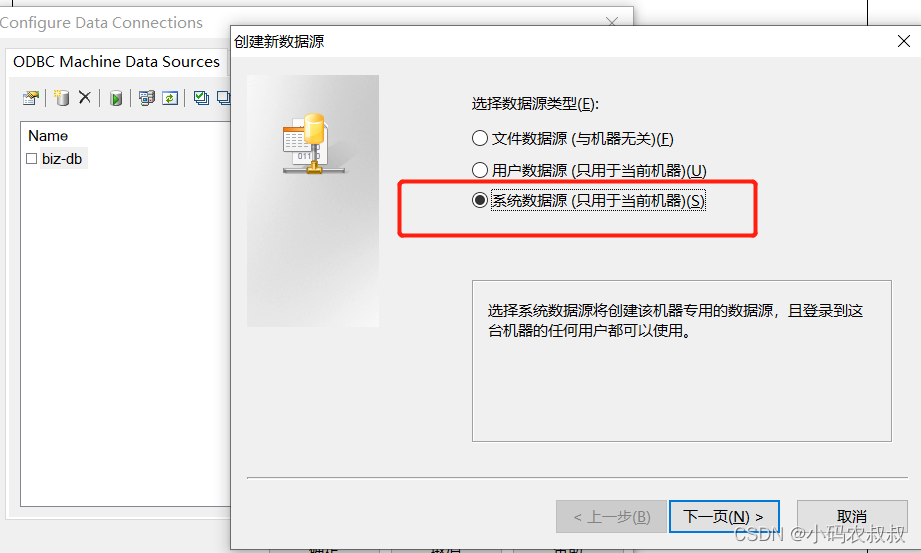This screenshot has height=553, width=921.
Task: Click the Name column header
Action: tap(48, 136)
